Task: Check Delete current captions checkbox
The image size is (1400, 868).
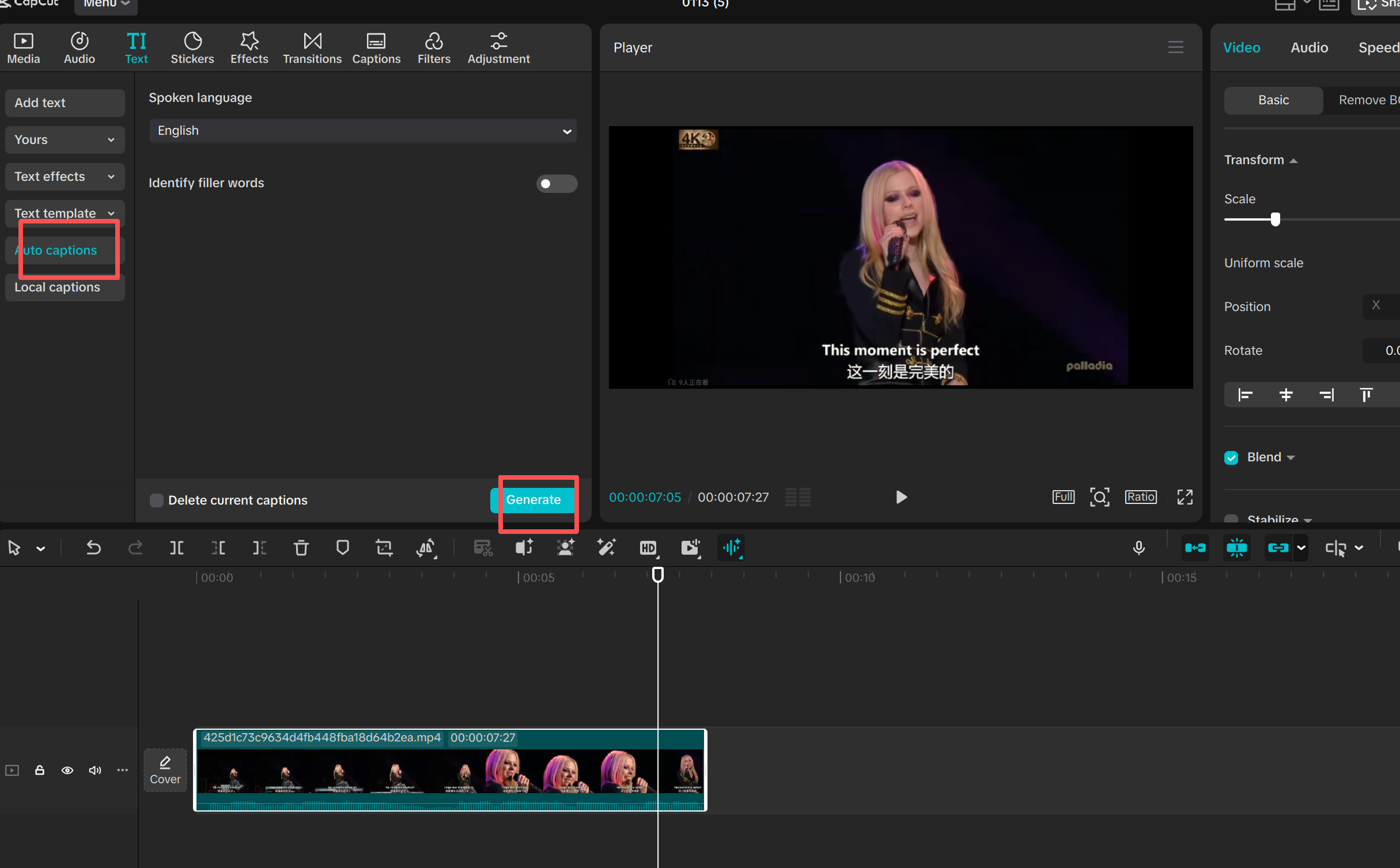Action: point(157,500)
